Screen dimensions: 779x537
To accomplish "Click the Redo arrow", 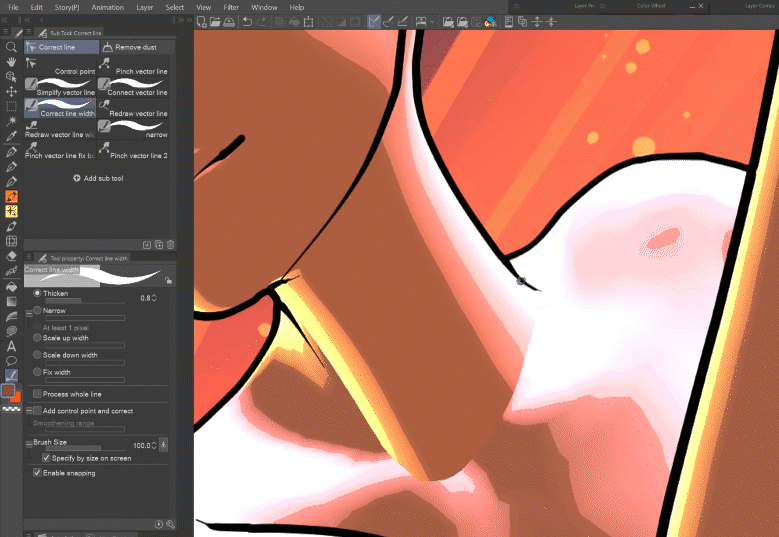I will 261,21.
